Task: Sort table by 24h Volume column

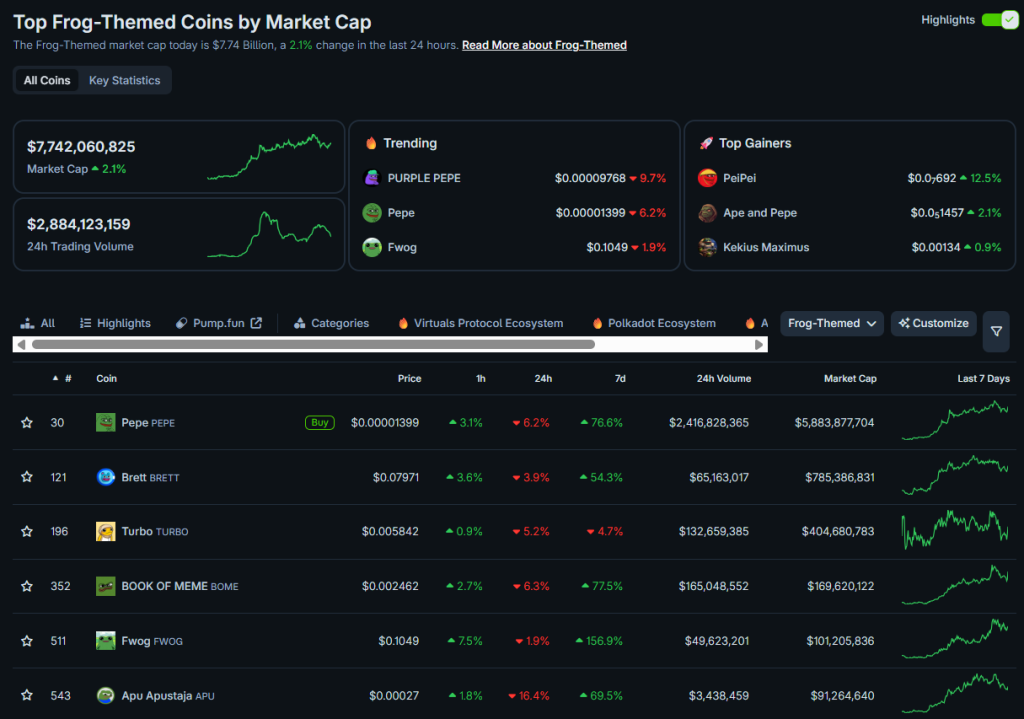Action: [x=724, y=379]
